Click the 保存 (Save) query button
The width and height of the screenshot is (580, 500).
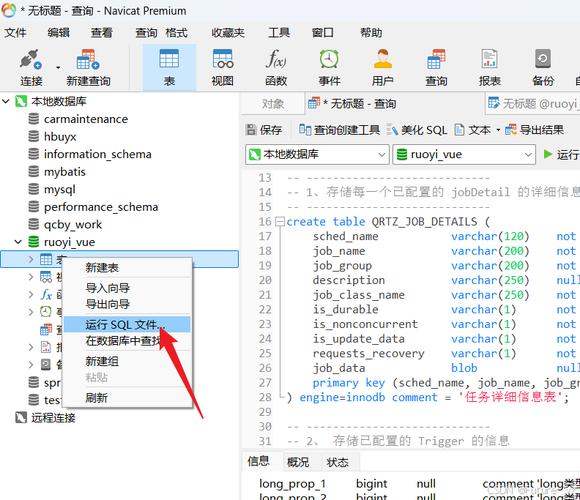click(x=264, y=130)
